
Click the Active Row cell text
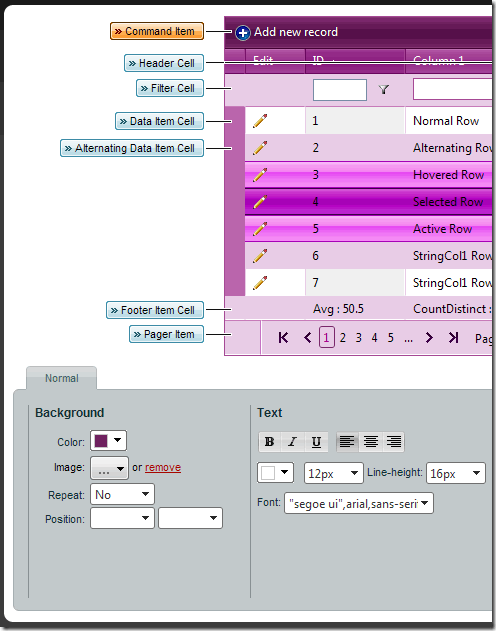click(442, 229)
